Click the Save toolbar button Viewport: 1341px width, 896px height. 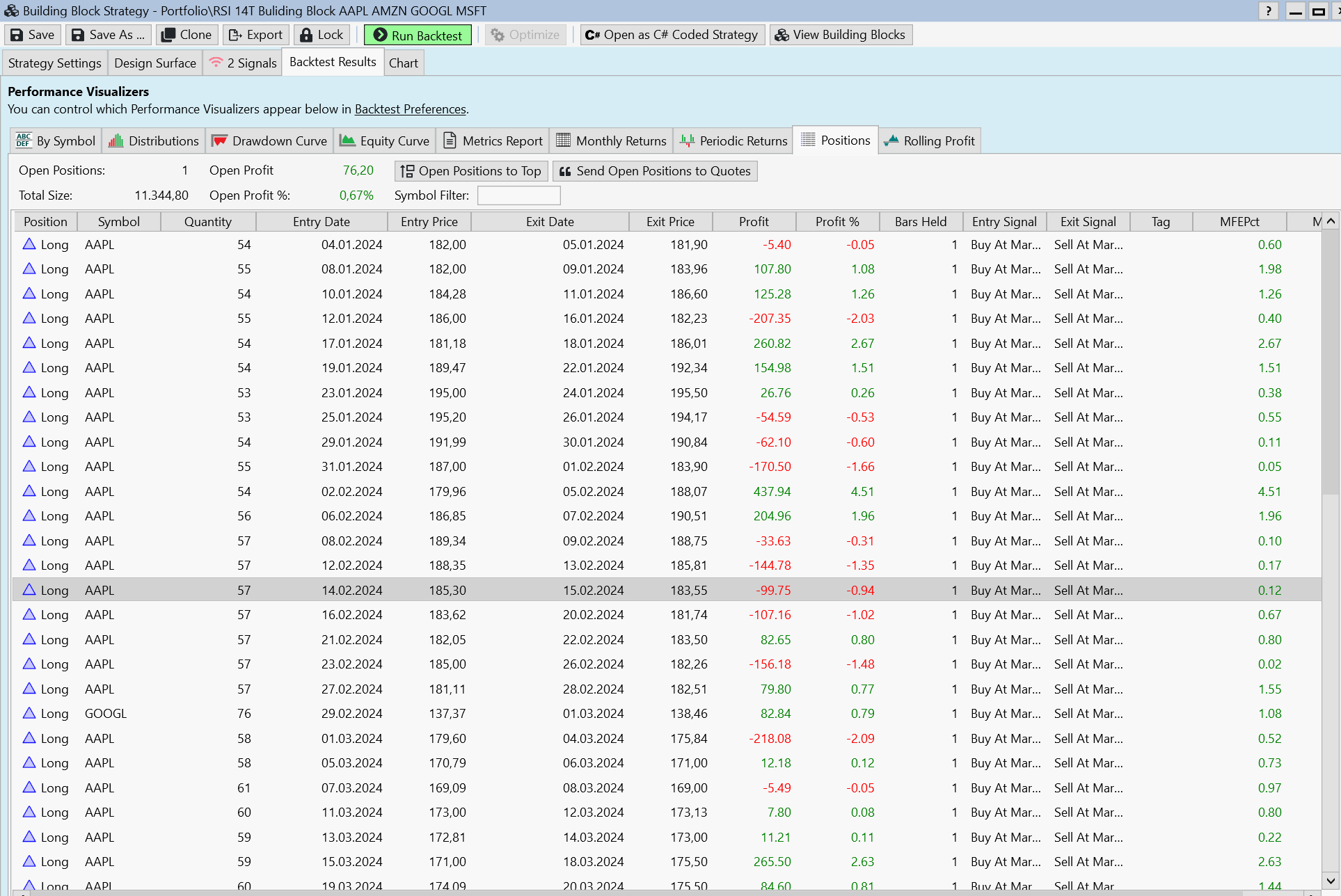pyautogui.click(x=33, y=35)
